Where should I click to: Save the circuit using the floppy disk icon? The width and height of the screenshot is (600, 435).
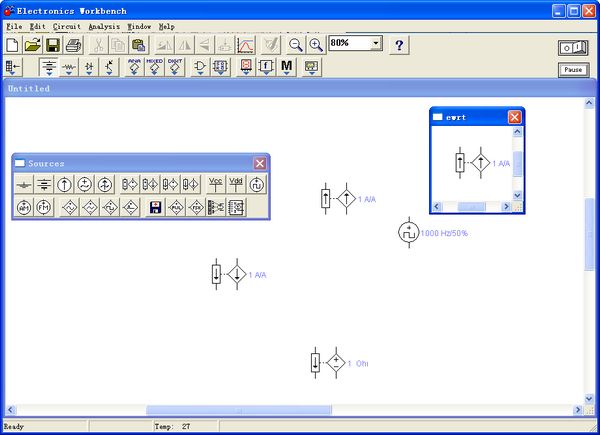(53, 45)
